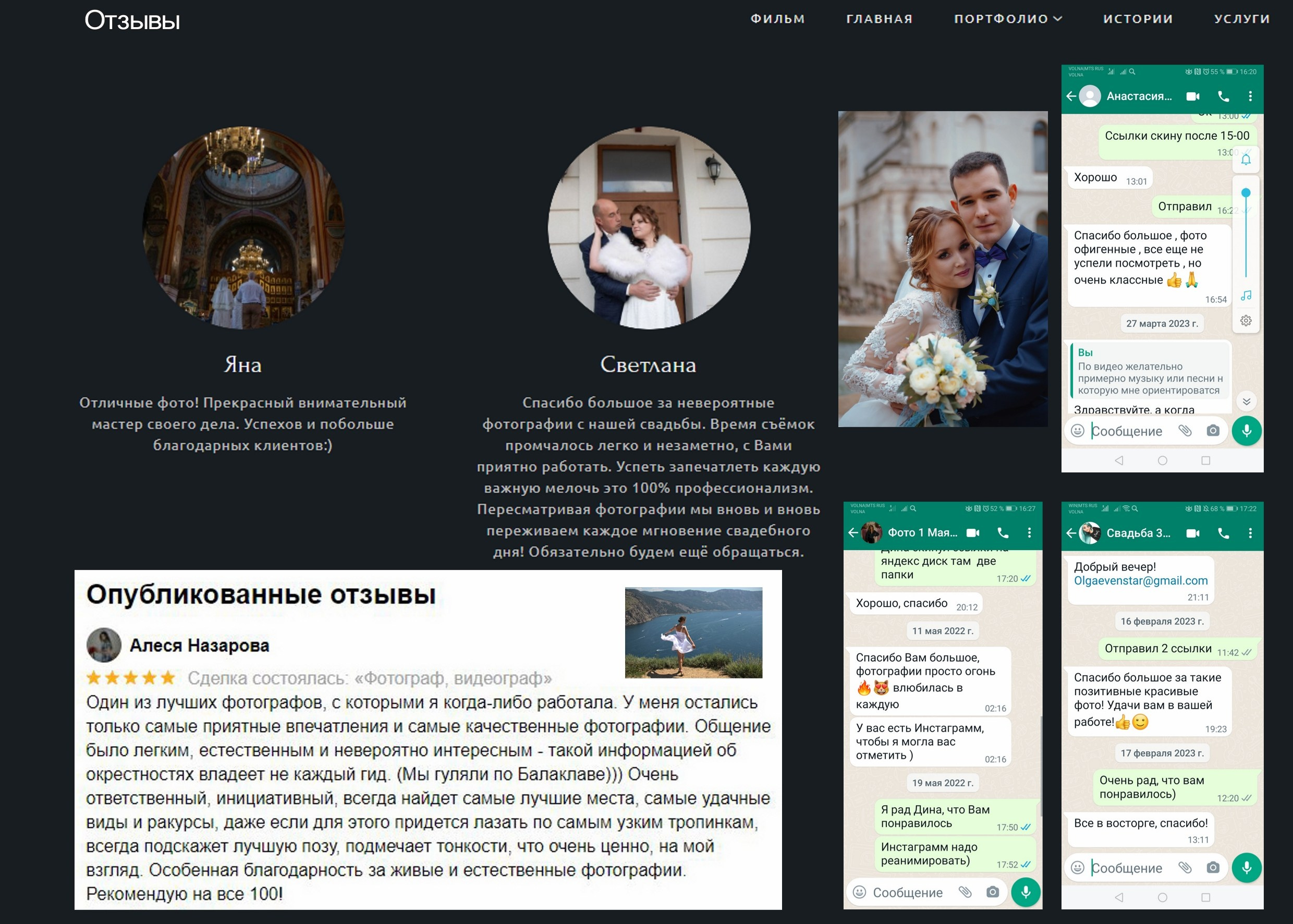Click camera icon in Фото 1 Мая chat

pyautogui.click(x=993, y=892)
